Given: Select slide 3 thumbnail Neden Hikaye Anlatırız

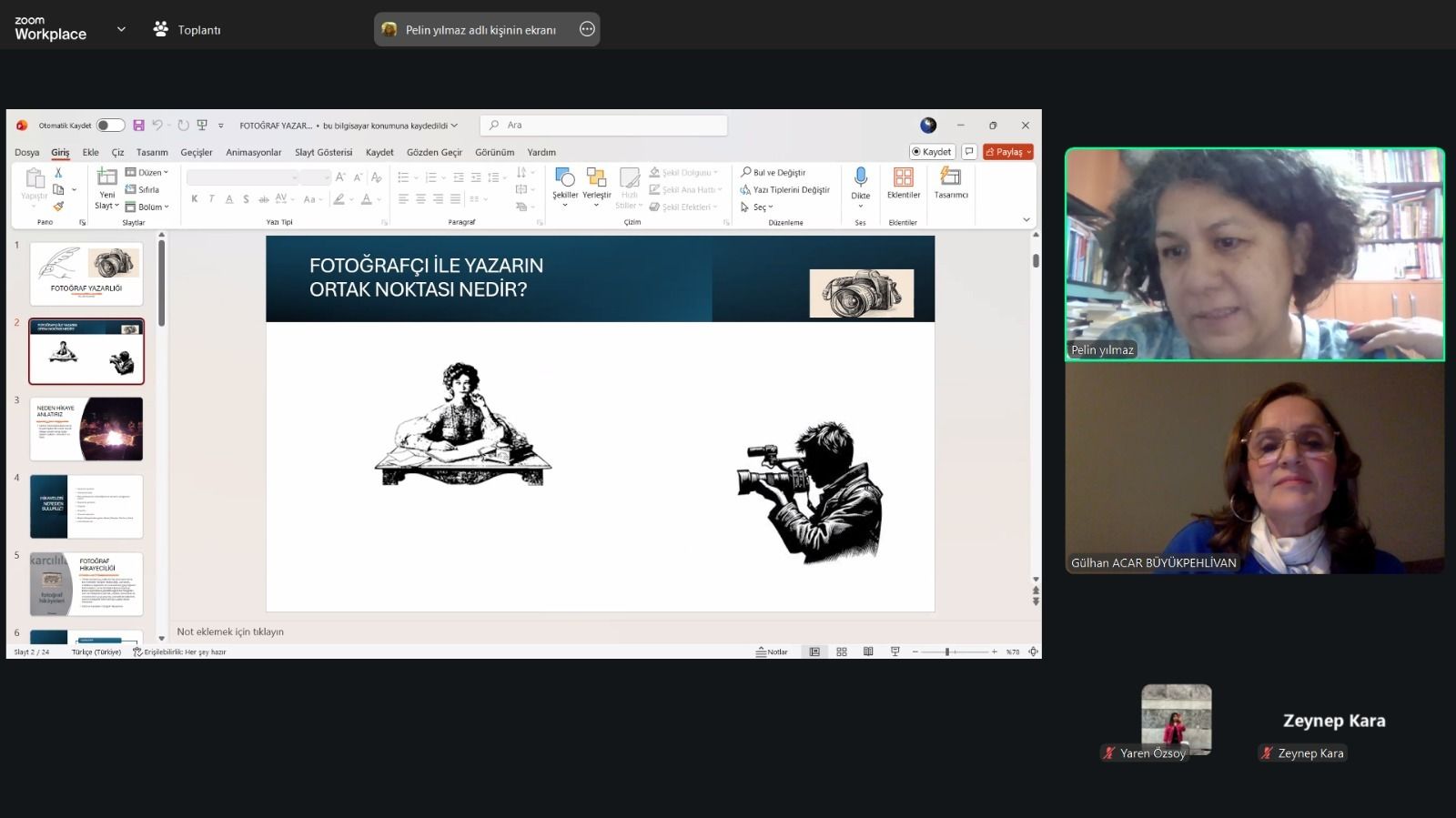Looking at the screenshot, I should 86,429.
